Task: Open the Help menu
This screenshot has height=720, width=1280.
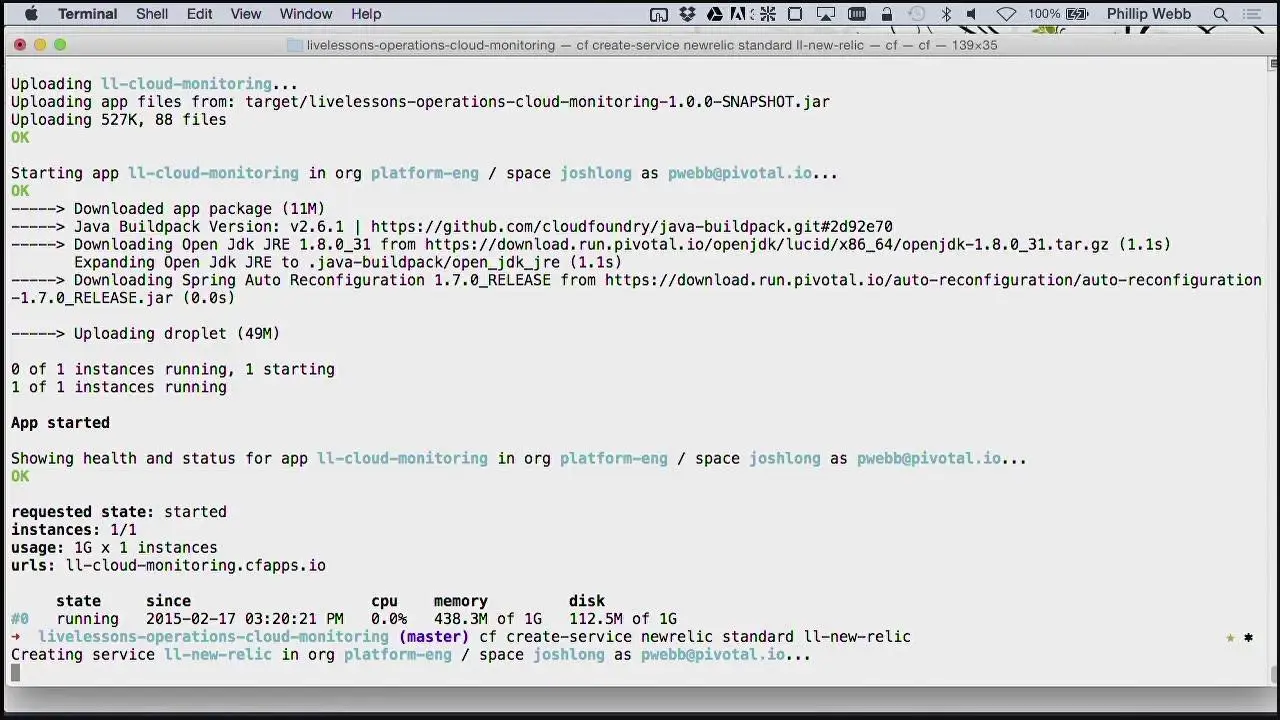Action: [366, 14]
